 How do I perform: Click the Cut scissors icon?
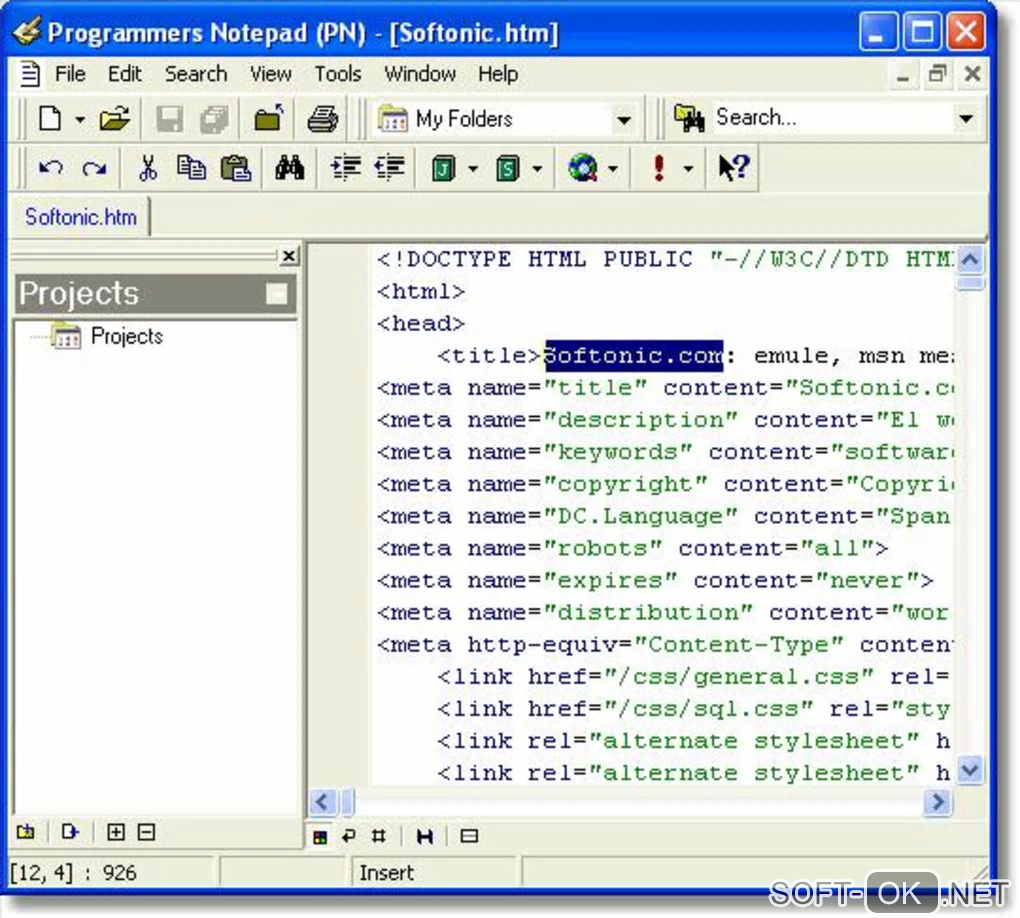[x=148, y=169]
